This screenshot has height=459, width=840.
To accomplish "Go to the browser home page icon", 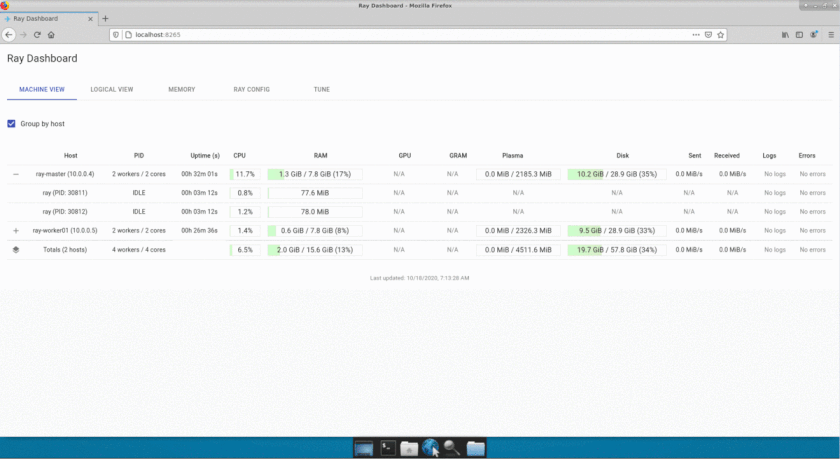I will point(51,35).
